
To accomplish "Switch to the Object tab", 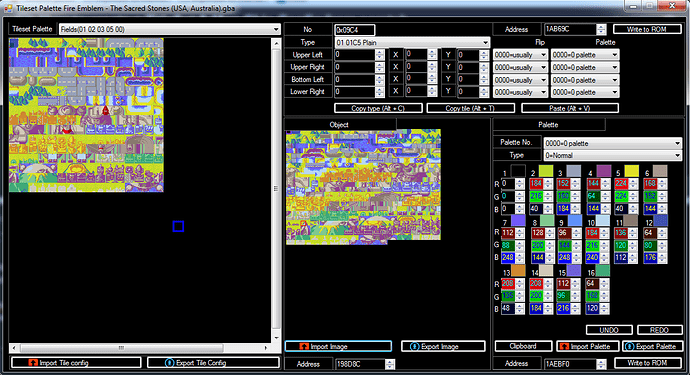I will tap(339, 125).
